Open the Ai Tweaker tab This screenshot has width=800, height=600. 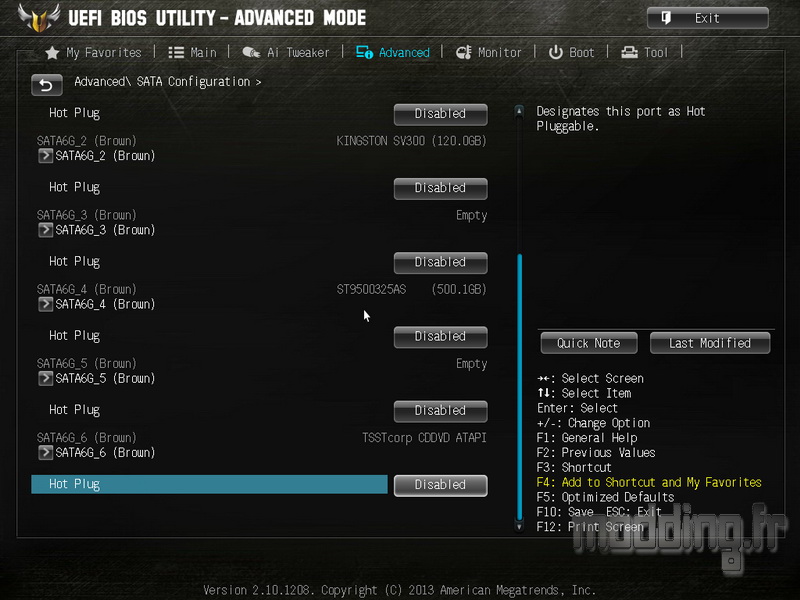point(286,53)
